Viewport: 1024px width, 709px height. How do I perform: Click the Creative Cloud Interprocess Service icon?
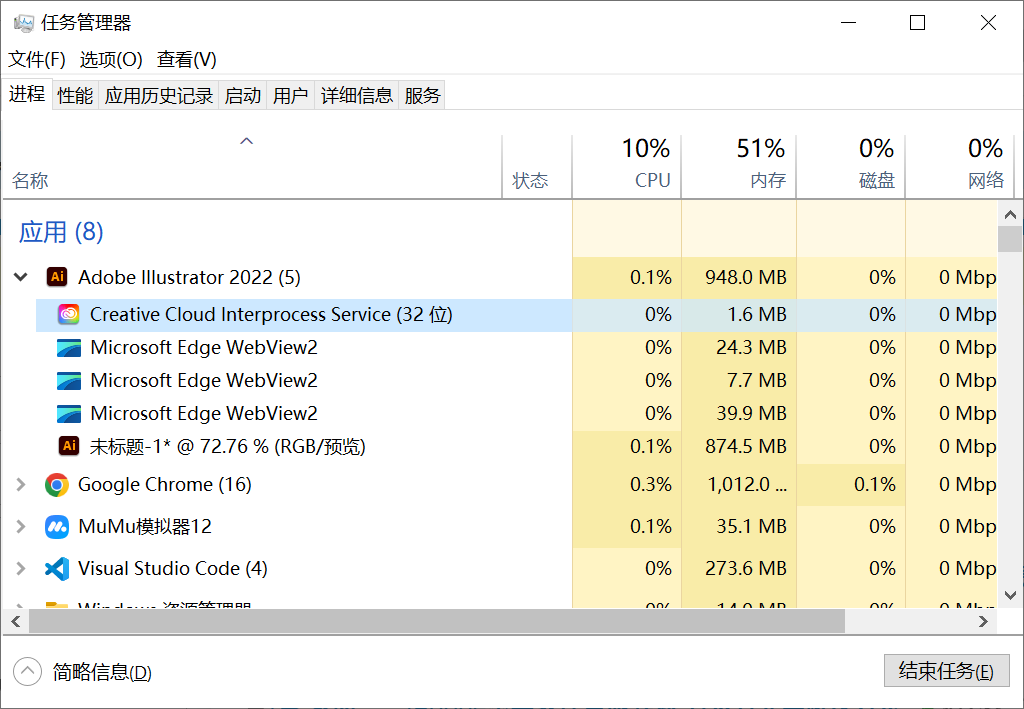(69, 315)
